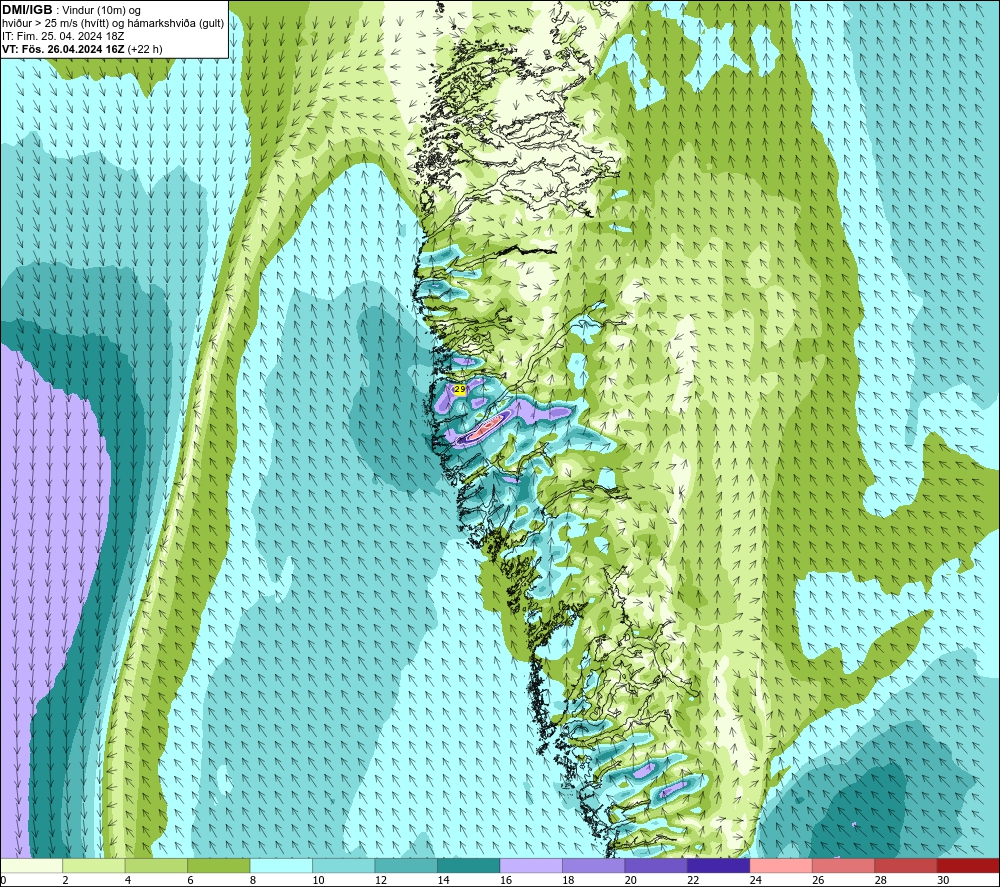This screenshot has width=1000, height=887.
Task: Click the legend label 30
Action: (943, 880)
